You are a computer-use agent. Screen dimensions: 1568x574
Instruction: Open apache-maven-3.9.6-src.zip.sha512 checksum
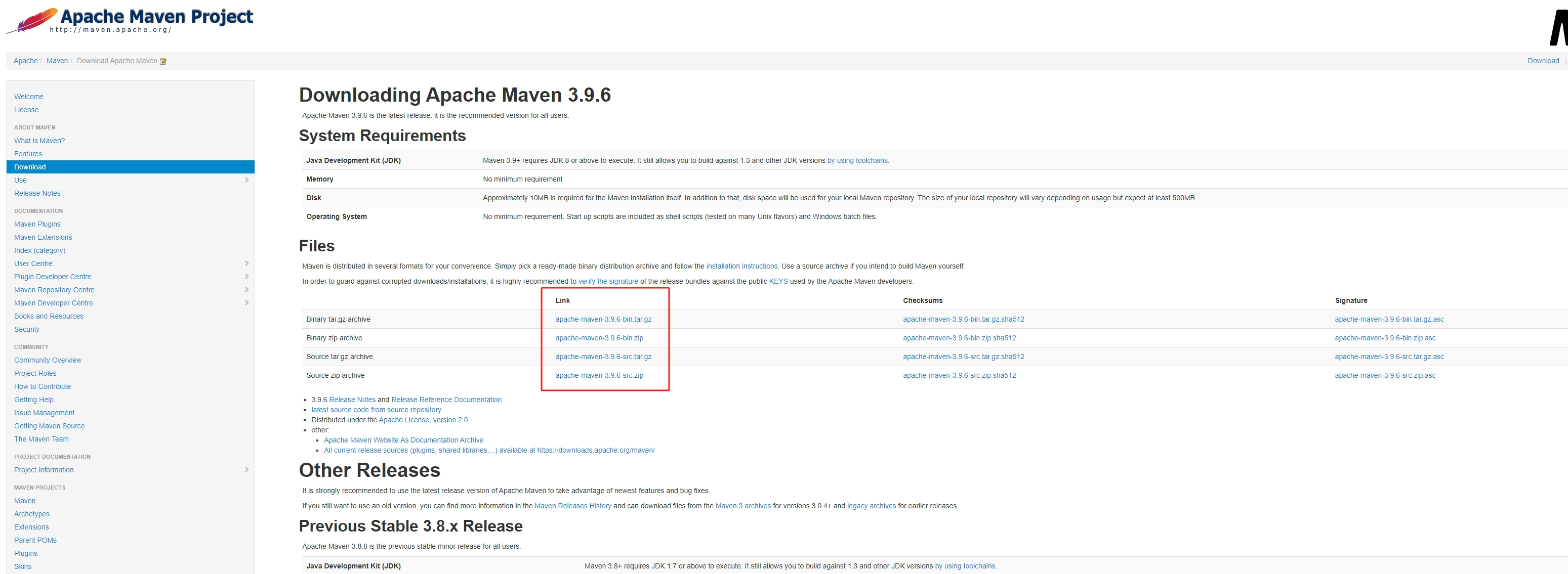pos(959,376)
